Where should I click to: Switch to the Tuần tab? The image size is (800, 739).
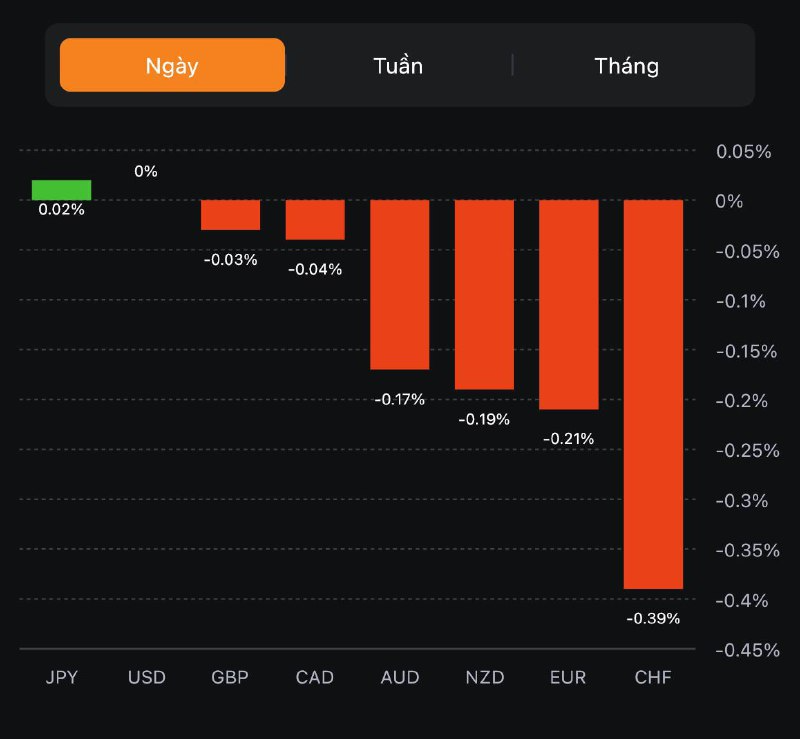tap(398, 66)
